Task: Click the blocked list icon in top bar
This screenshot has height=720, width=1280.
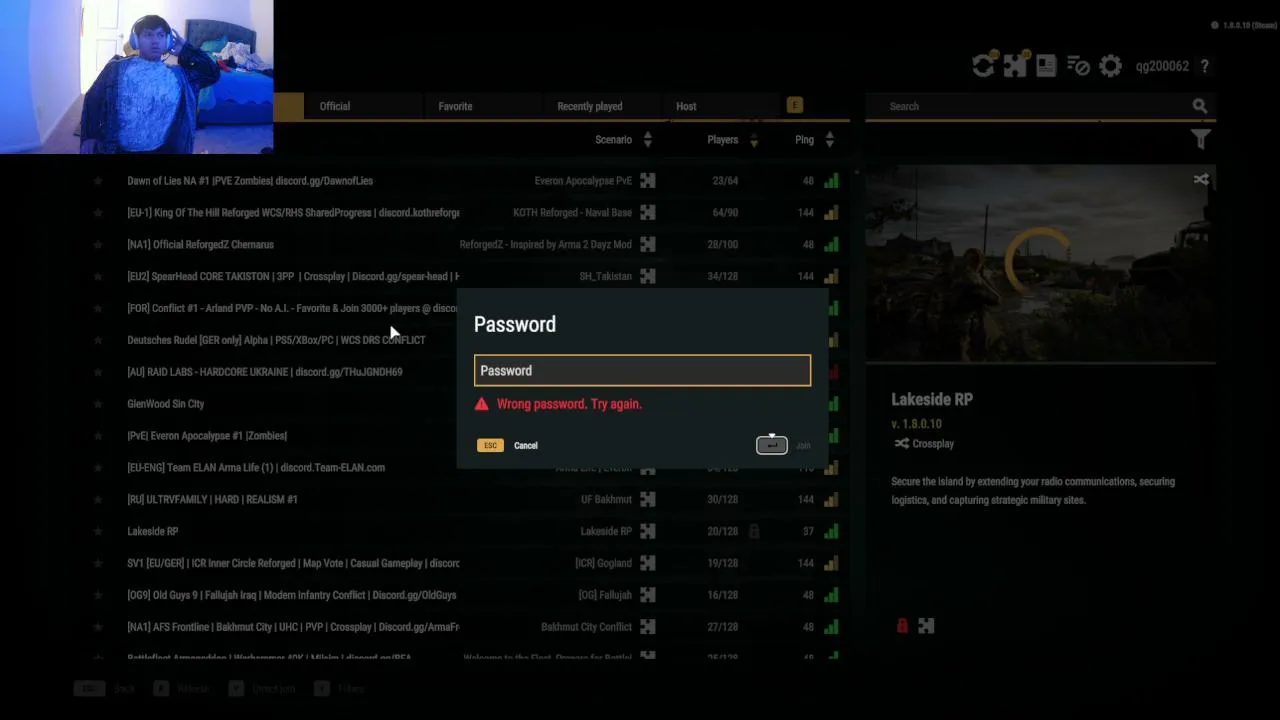Action: coord(1078,66)
